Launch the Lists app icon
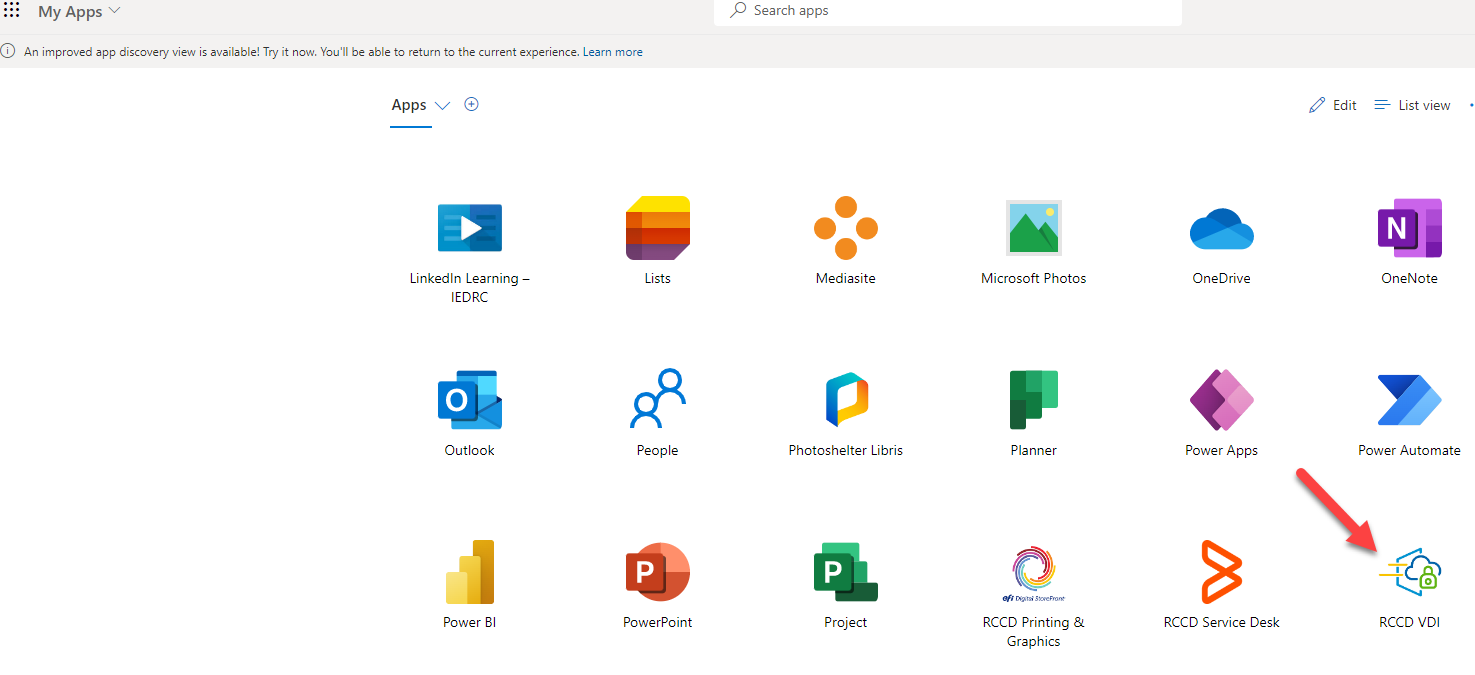This screenshot has width=1475, height=675. (x=657, y=228)
